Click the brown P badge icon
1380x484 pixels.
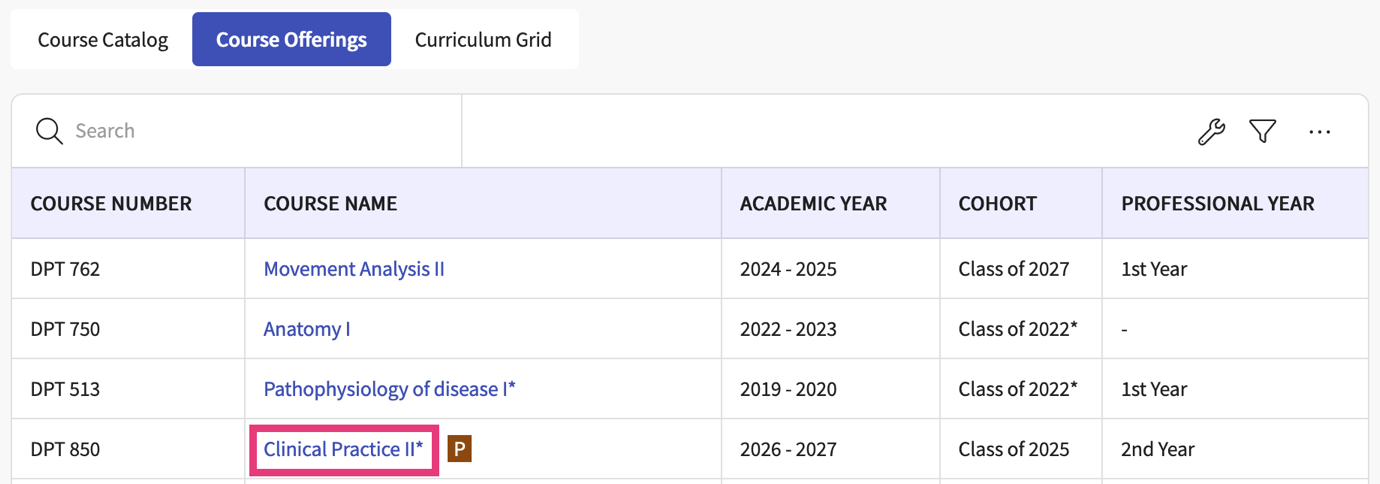[459, 449]
